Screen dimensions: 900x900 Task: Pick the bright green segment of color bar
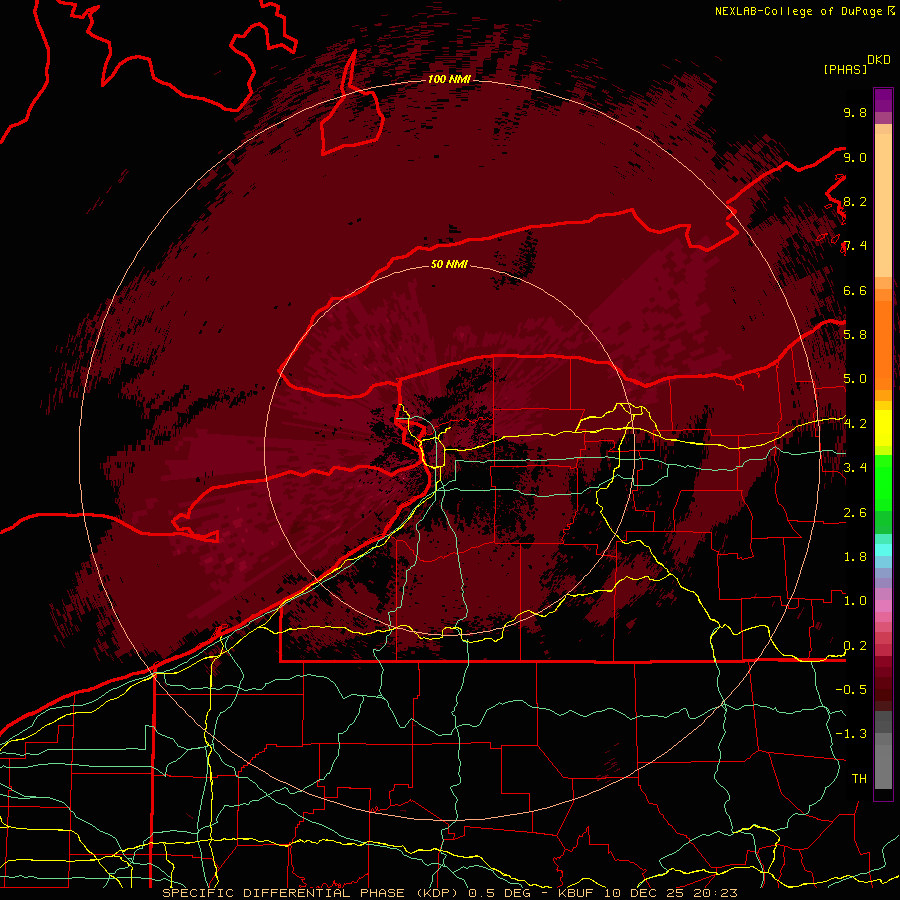point(883,482)
